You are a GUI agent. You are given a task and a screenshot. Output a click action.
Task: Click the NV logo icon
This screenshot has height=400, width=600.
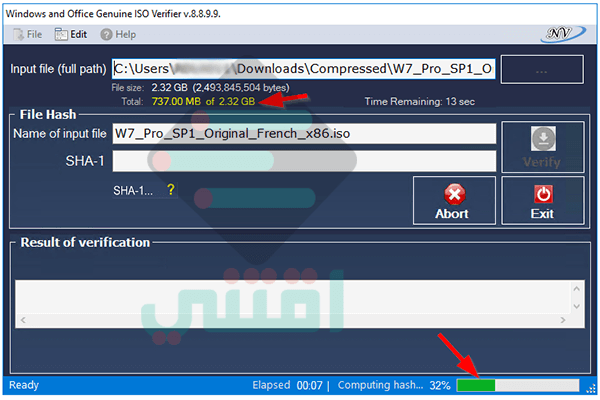(562, 34)
